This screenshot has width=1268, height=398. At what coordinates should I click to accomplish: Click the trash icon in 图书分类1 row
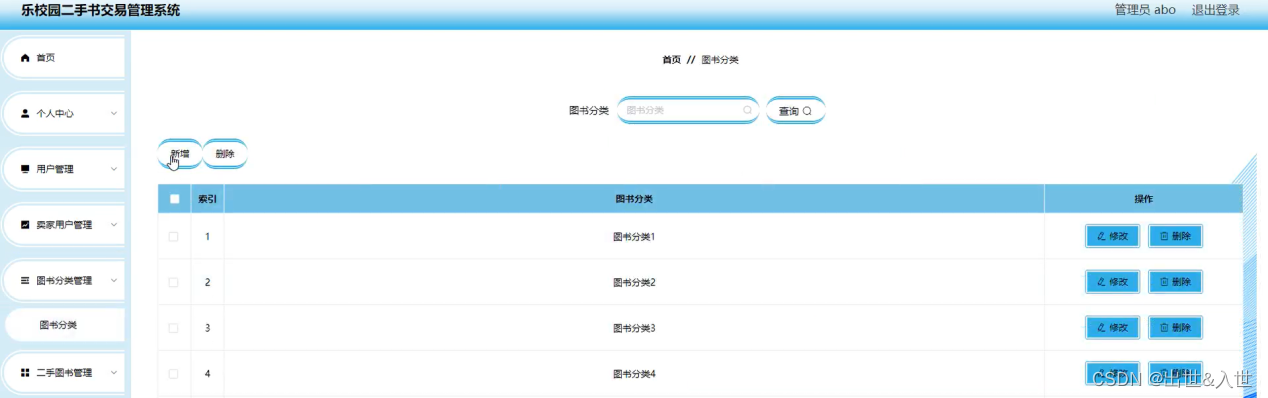[x=1164, y=237]
